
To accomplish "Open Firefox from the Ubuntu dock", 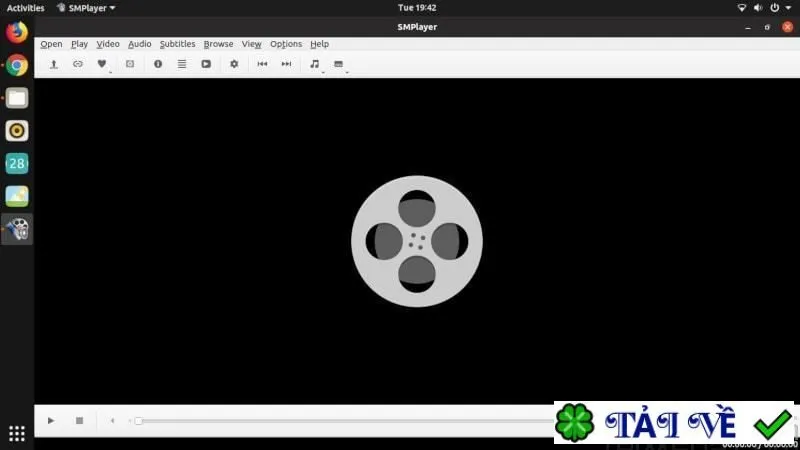I will pyautogui.click(x=17, y=32).
